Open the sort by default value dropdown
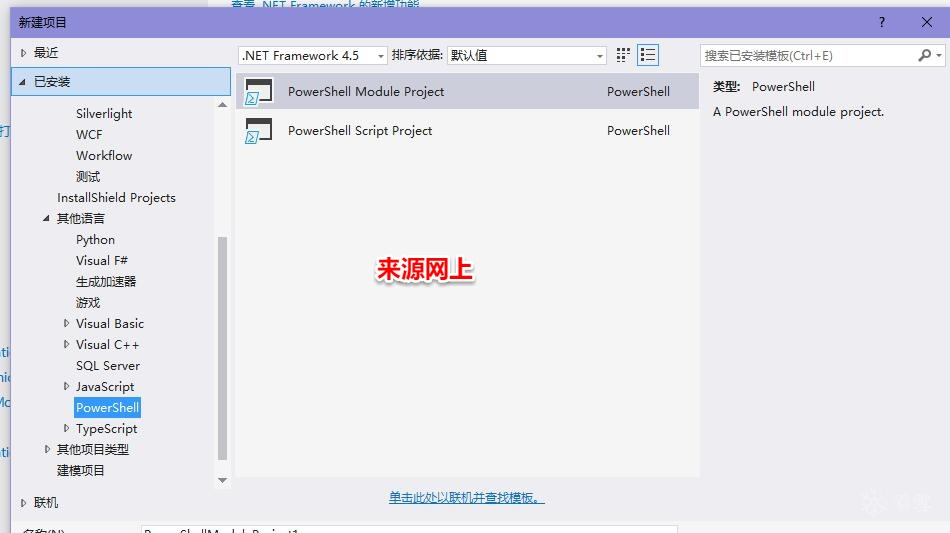Screen dimensions: 950x533 (526, 55)
